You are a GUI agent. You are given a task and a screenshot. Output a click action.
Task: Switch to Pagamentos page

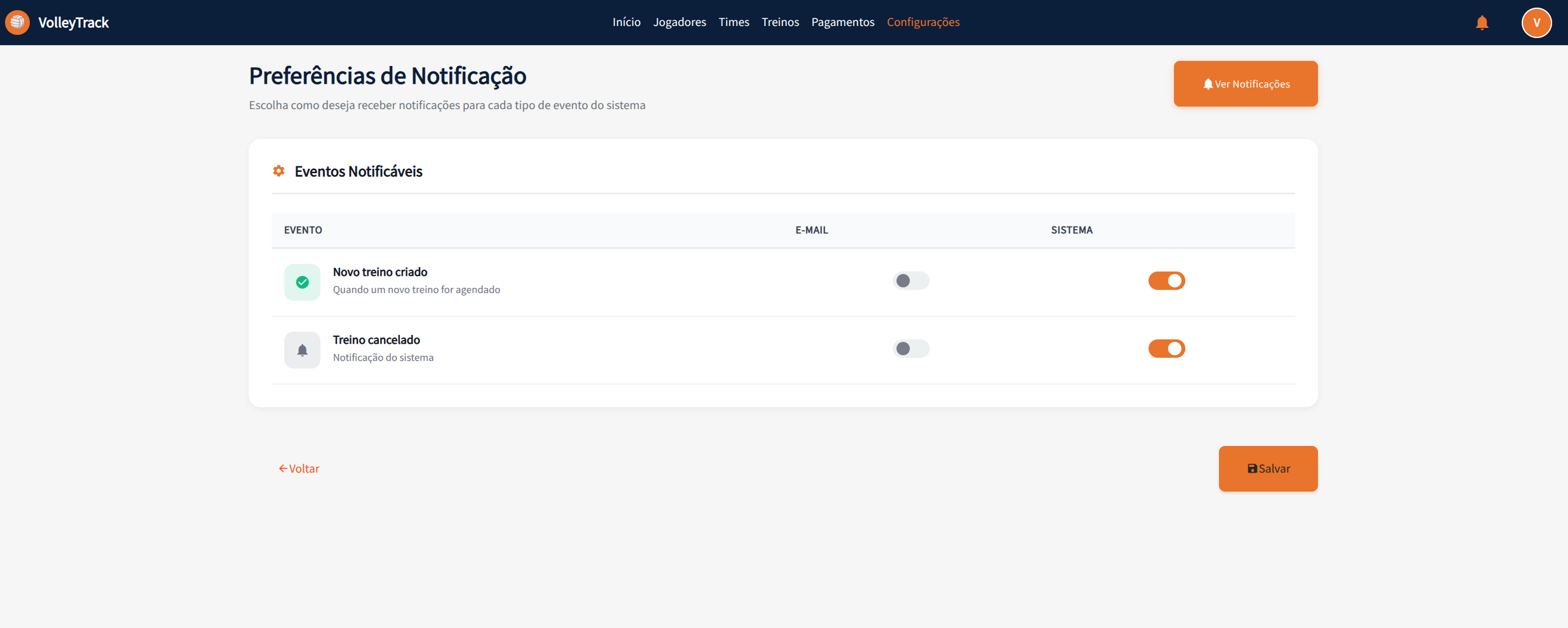pyautogui.click(x=843, y=22)
